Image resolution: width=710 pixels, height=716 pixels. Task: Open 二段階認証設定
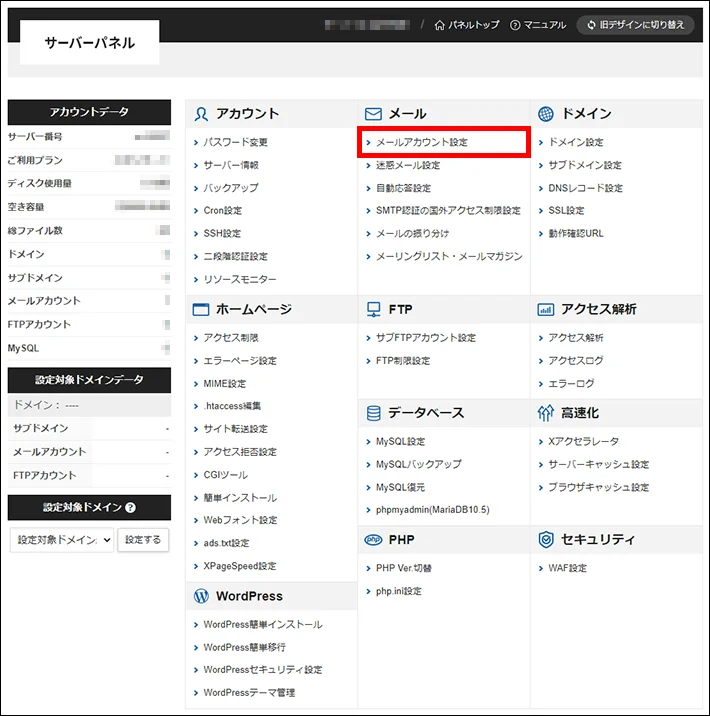pos(235,257)
